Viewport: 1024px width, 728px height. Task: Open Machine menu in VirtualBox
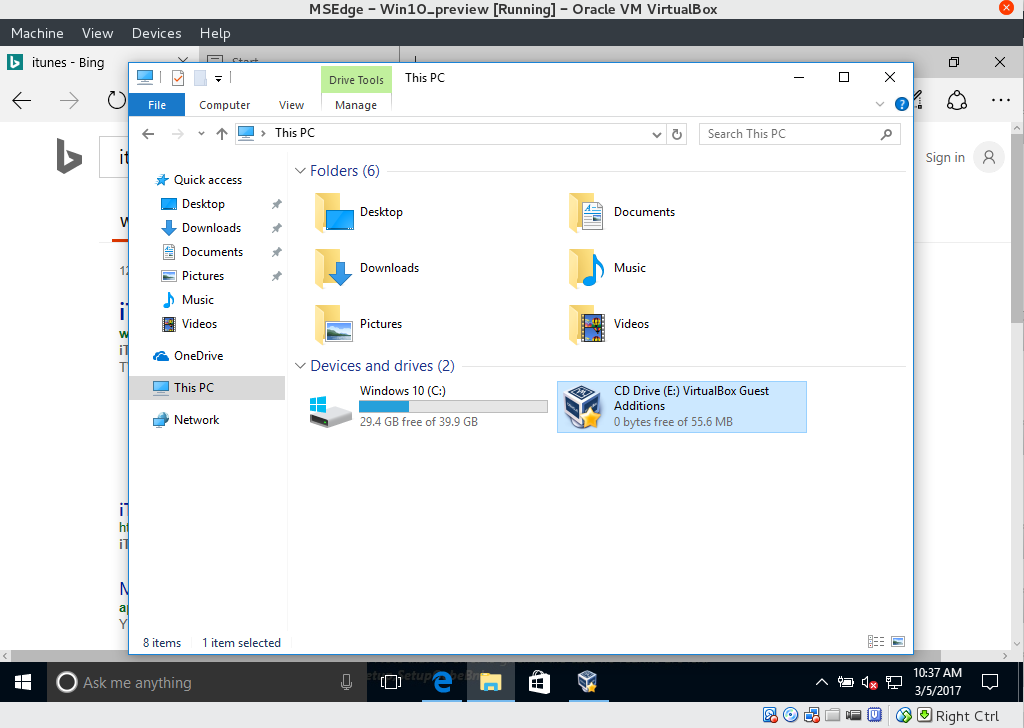(x=37, y=33)
